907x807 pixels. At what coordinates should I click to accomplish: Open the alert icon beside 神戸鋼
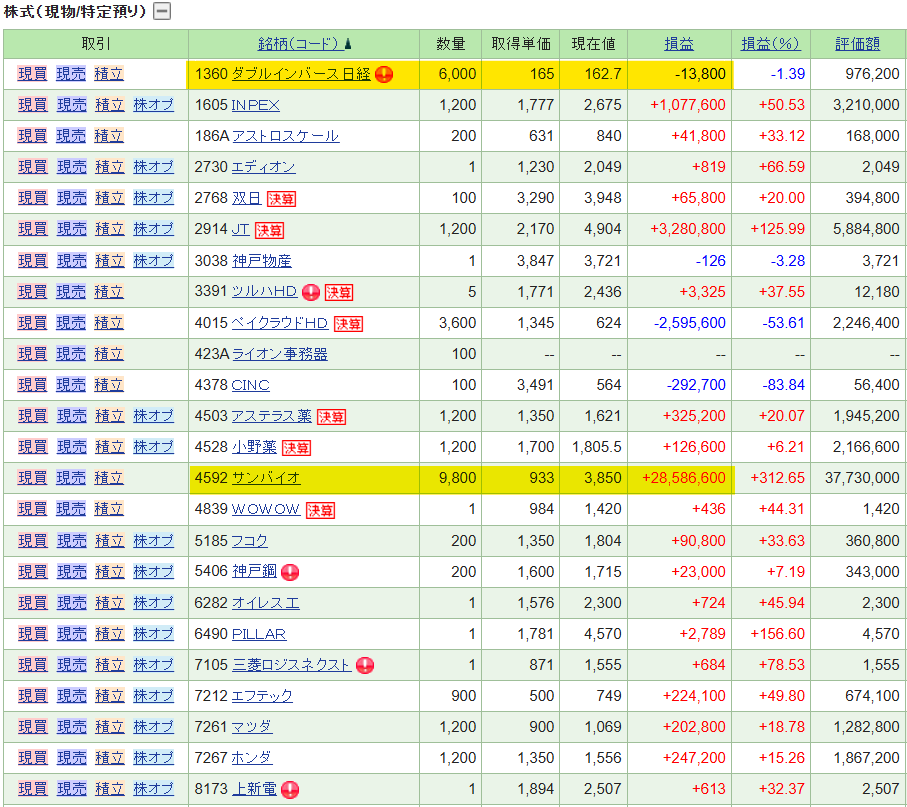[x=290, y=572]
